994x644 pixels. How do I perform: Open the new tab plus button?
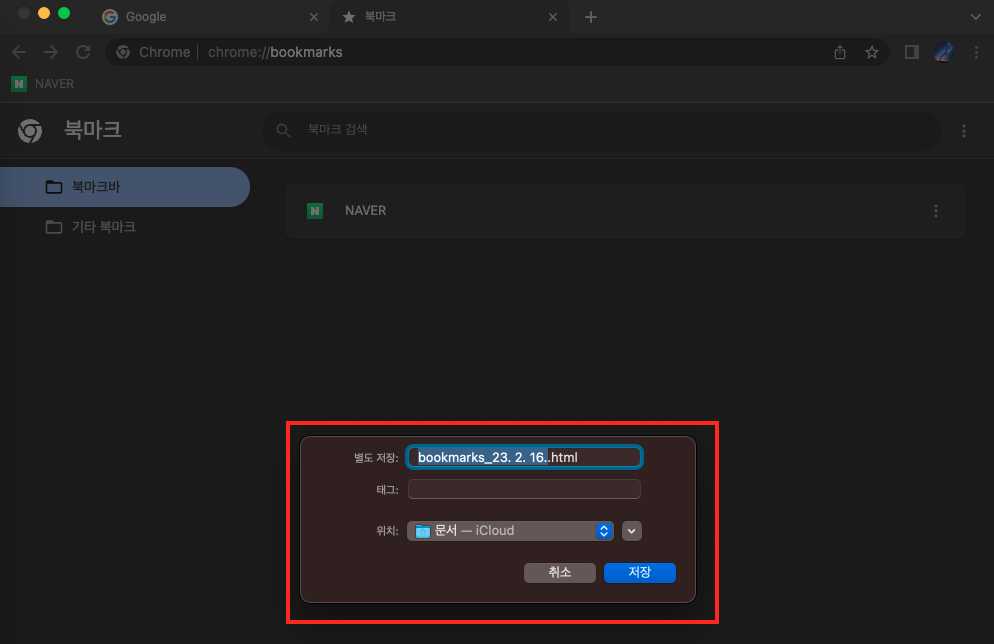coord(591,17)
